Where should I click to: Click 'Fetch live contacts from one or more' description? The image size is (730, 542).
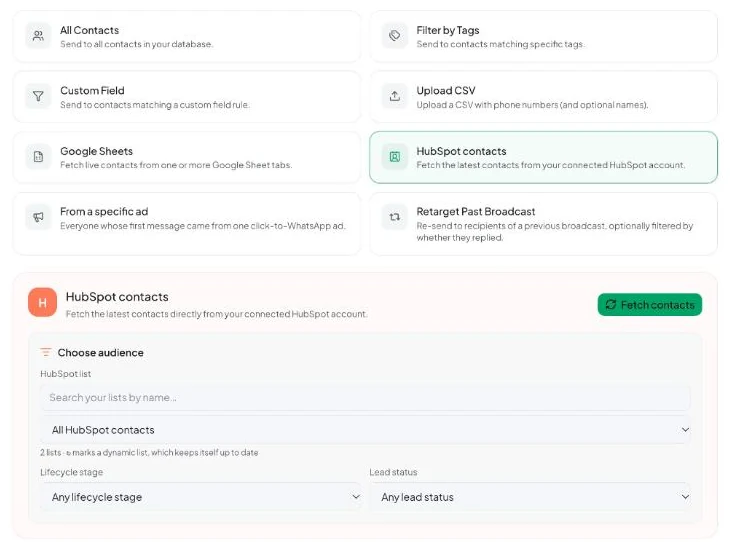point(176,165)
